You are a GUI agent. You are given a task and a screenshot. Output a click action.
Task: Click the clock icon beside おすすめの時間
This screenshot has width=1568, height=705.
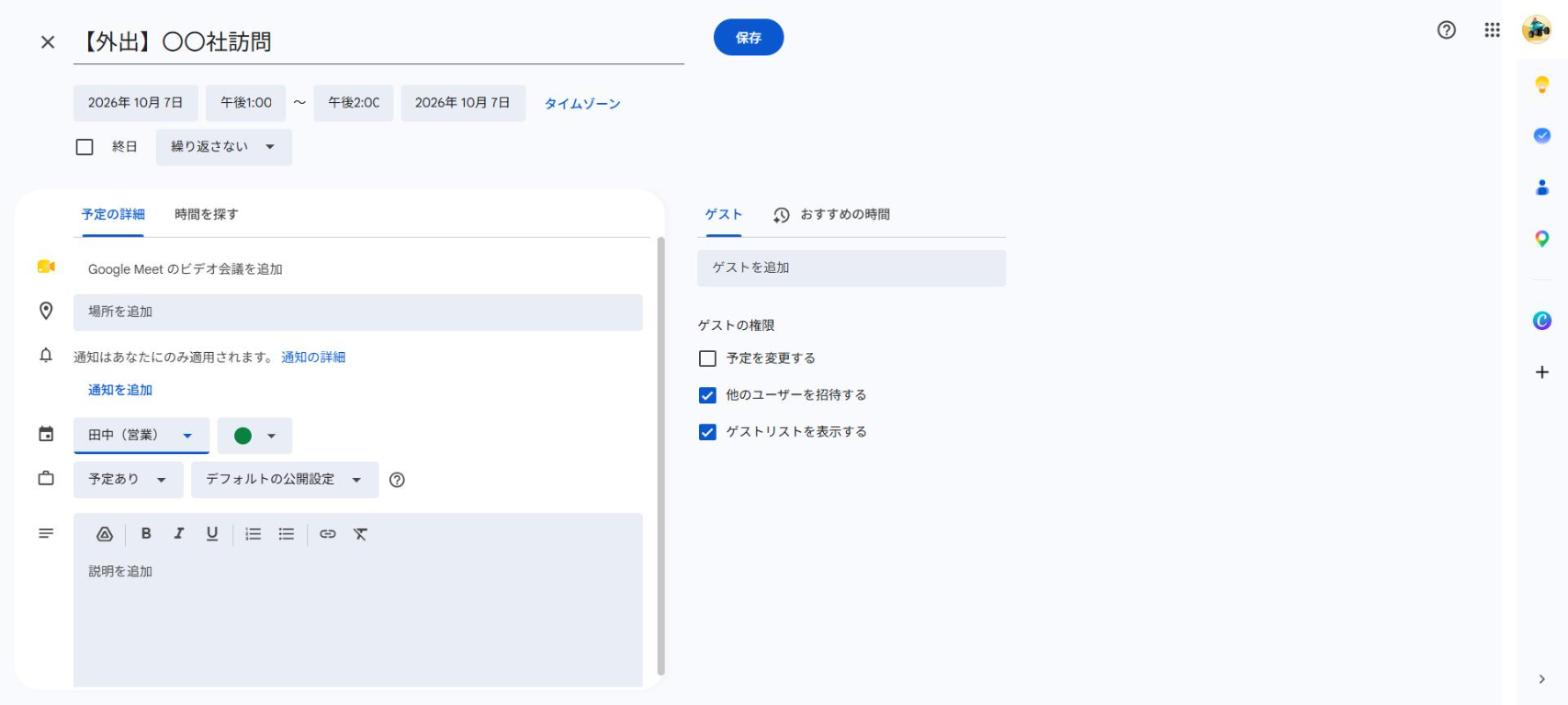781,215
